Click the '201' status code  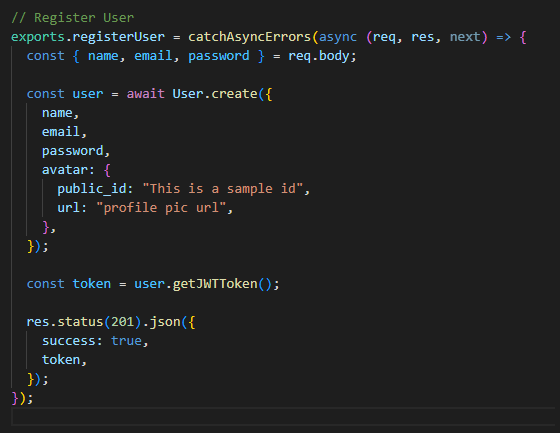click(x=122, y=322)
